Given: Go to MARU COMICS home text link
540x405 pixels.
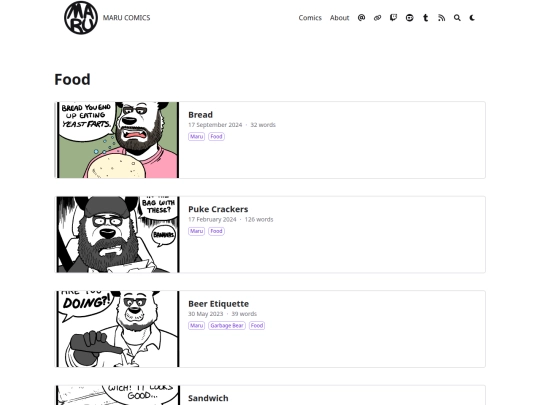Looking at the screenshot, I should (x=126, y=18).
